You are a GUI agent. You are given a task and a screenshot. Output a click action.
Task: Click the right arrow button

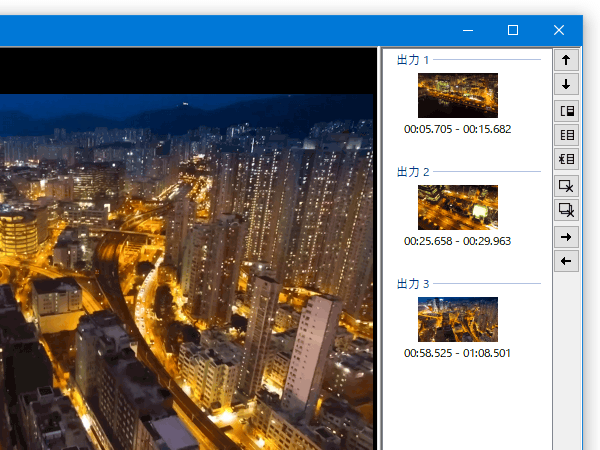tap(566, 237)
